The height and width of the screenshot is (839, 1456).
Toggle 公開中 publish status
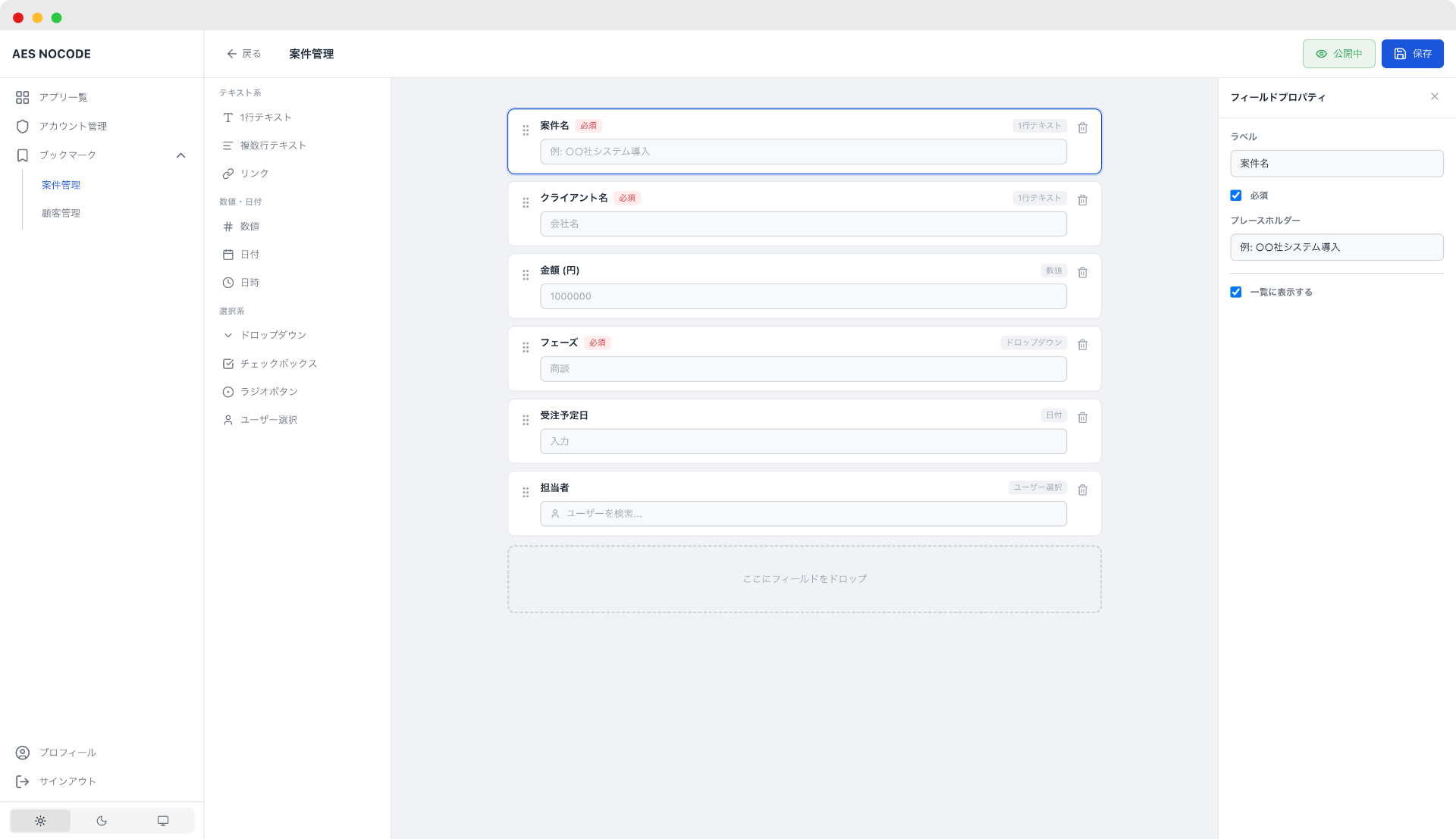[x=1338, y=54]
